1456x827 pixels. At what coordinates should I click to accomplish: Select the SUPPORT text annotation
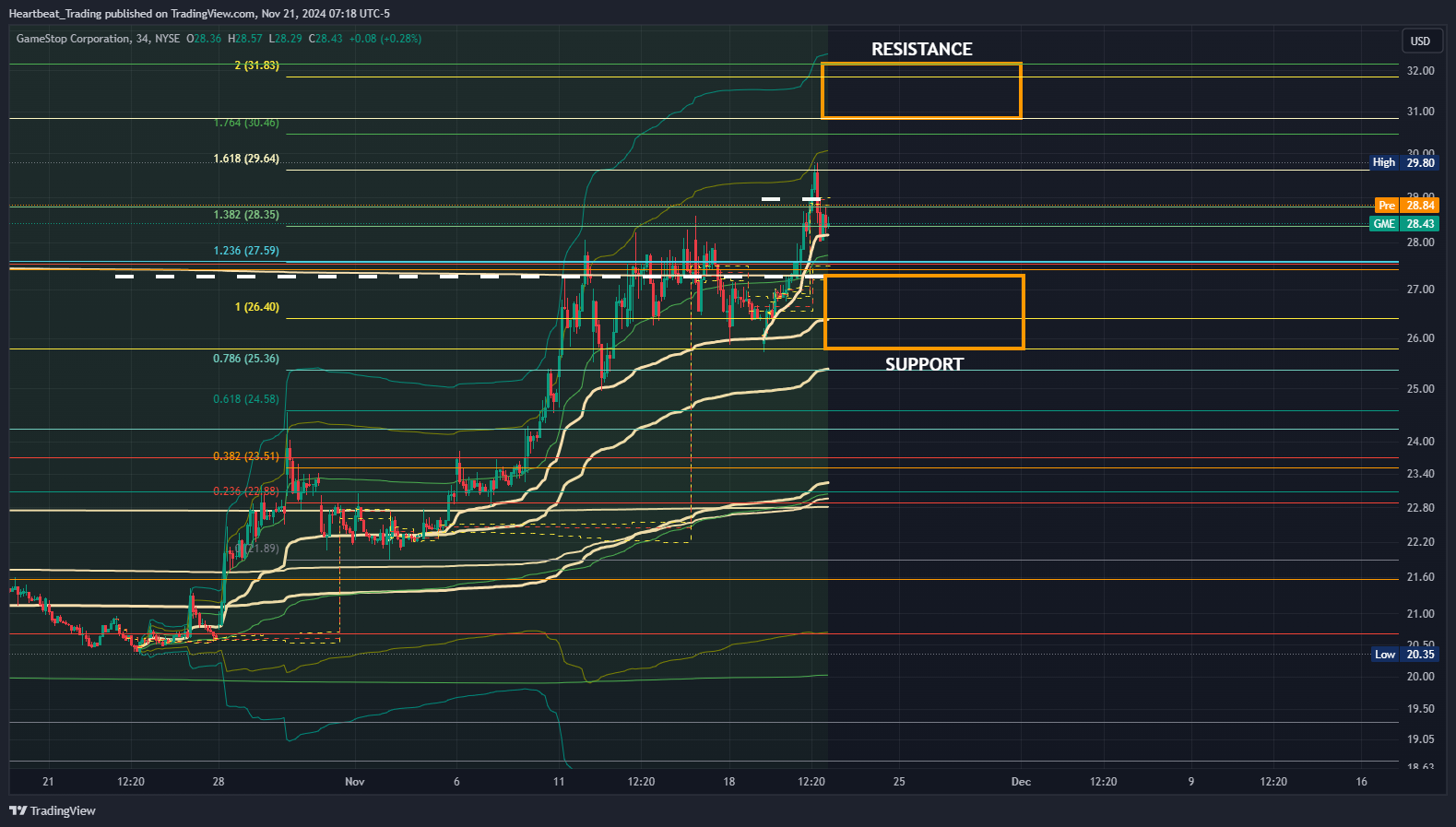point(924,364)
